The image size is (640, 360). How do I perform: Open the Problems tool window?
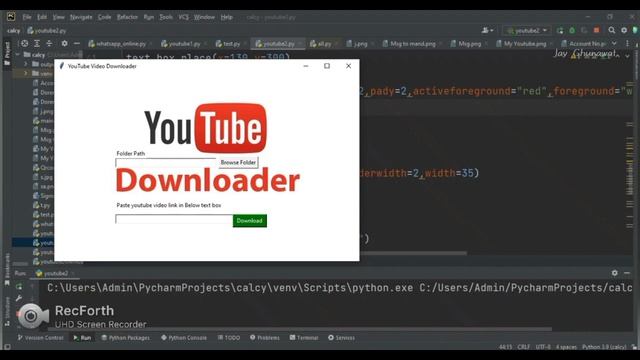[x=265, y=338]
